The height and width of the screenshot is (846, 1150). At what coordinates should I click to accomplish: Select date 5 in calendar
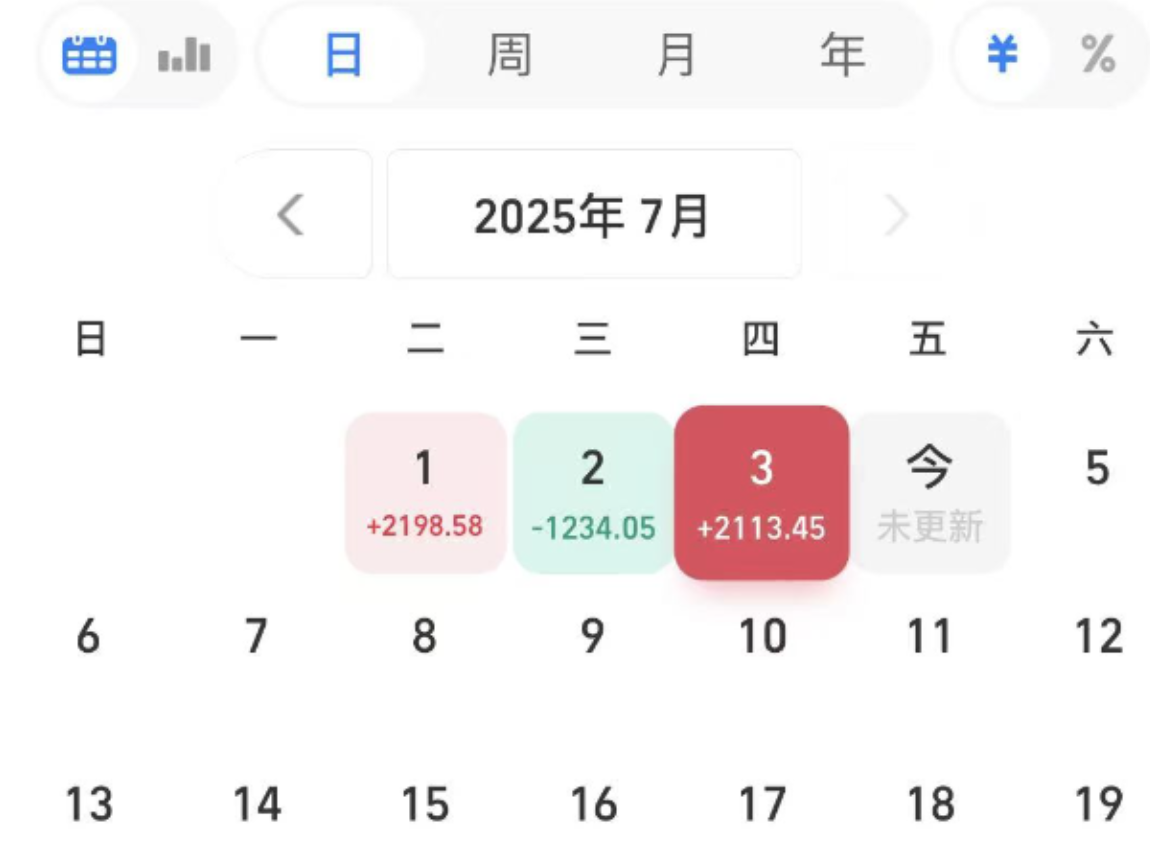tap(1097, 468)
